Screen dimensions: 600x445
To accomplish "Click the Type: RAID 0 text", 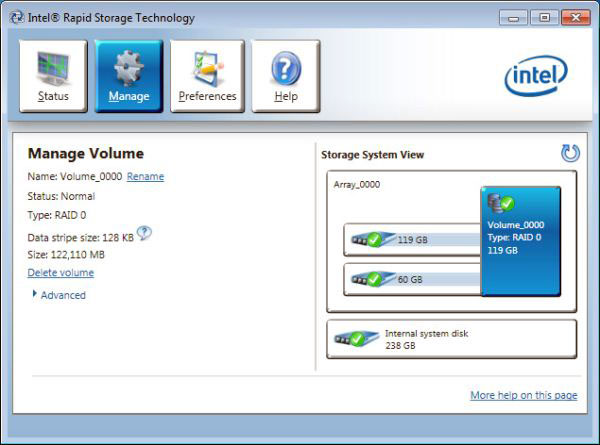I will click(57, 215).
